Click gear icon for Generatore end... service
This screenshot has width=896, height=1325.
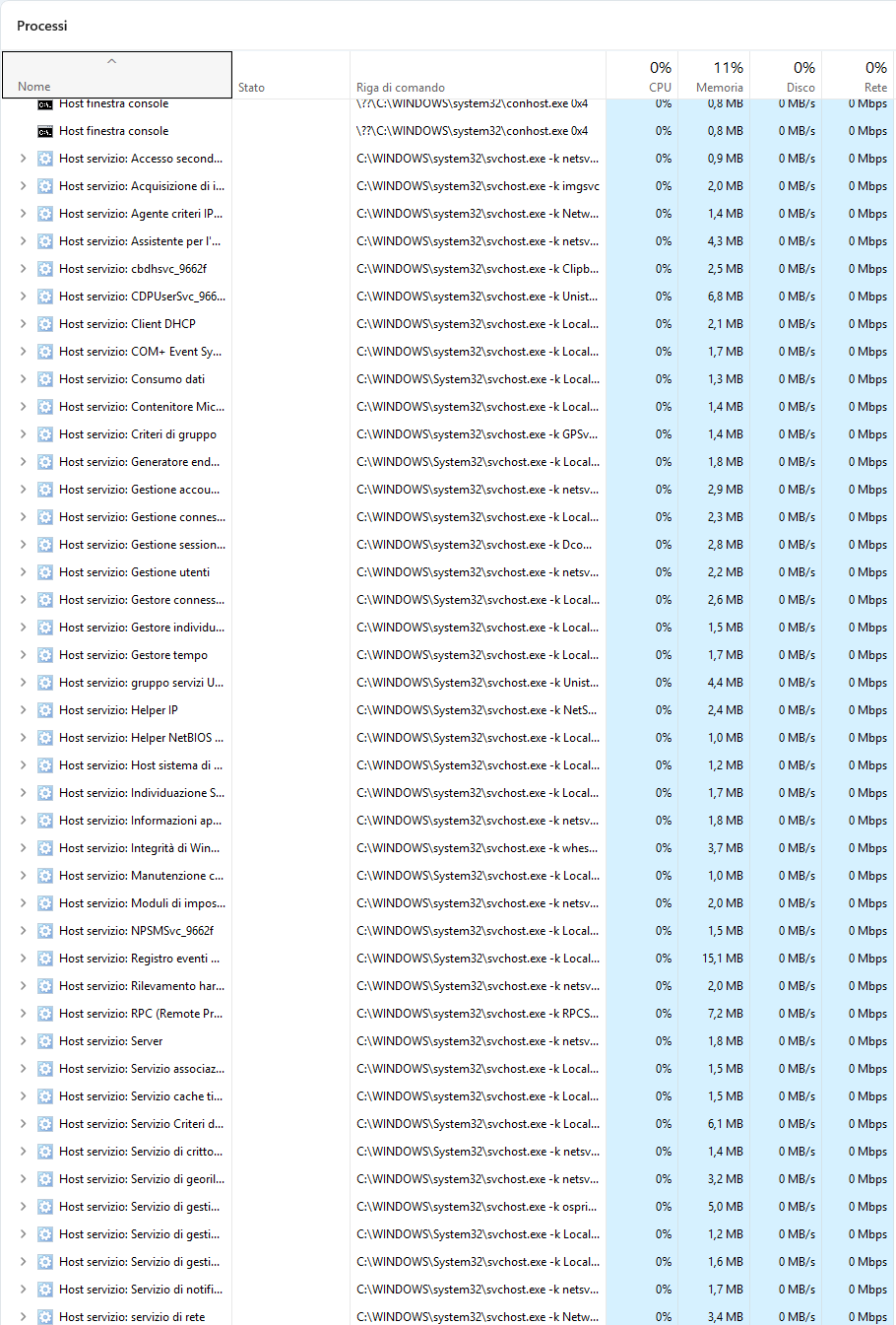pyautogui.click(x=45, y=461)
